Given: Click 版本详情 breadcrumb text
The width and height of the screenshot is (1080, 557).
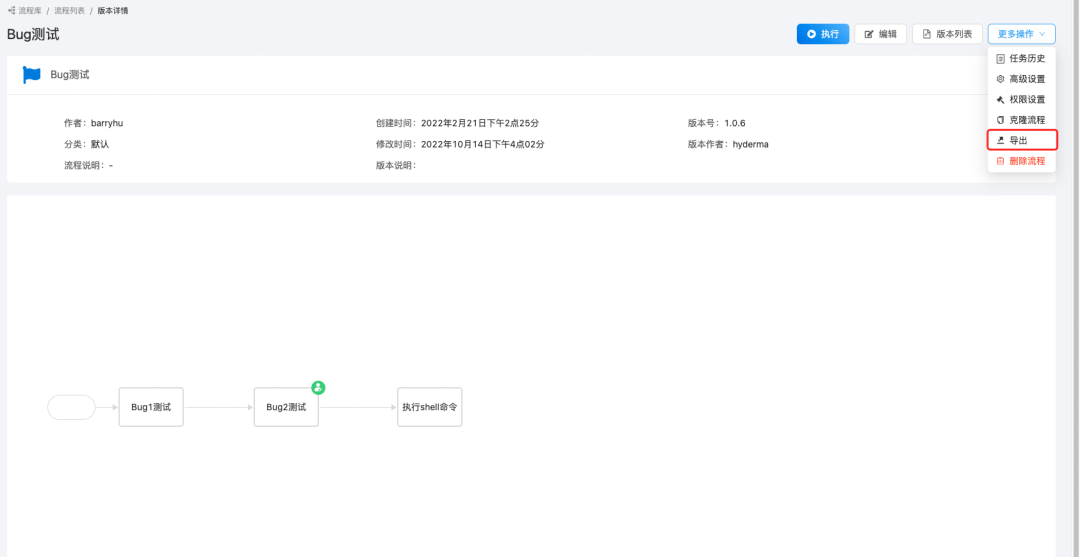Looking at the screenshot, I should [x=112, y=11].
